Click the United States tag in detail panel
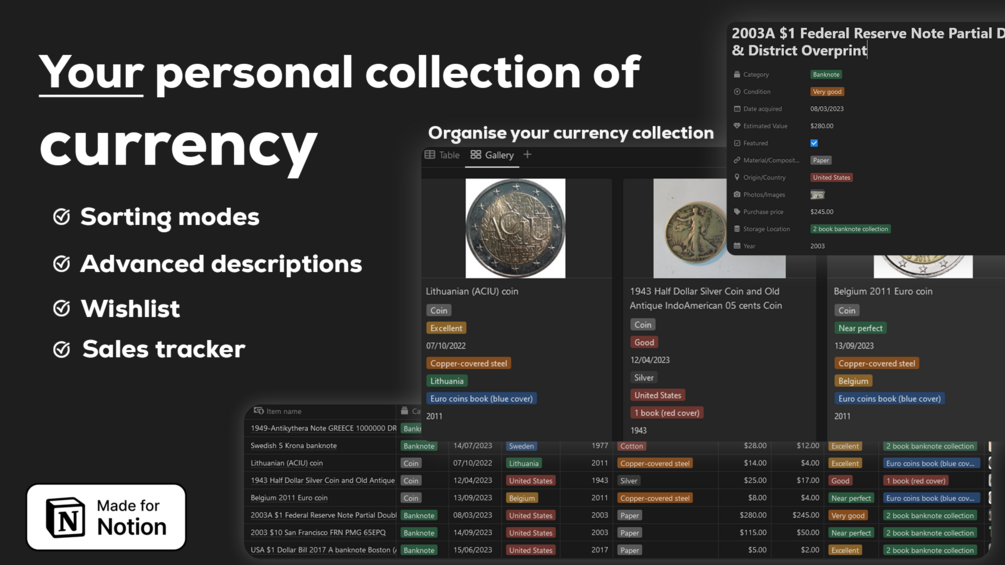This screenshot has width=1005, height=565. tap(831, 177)
